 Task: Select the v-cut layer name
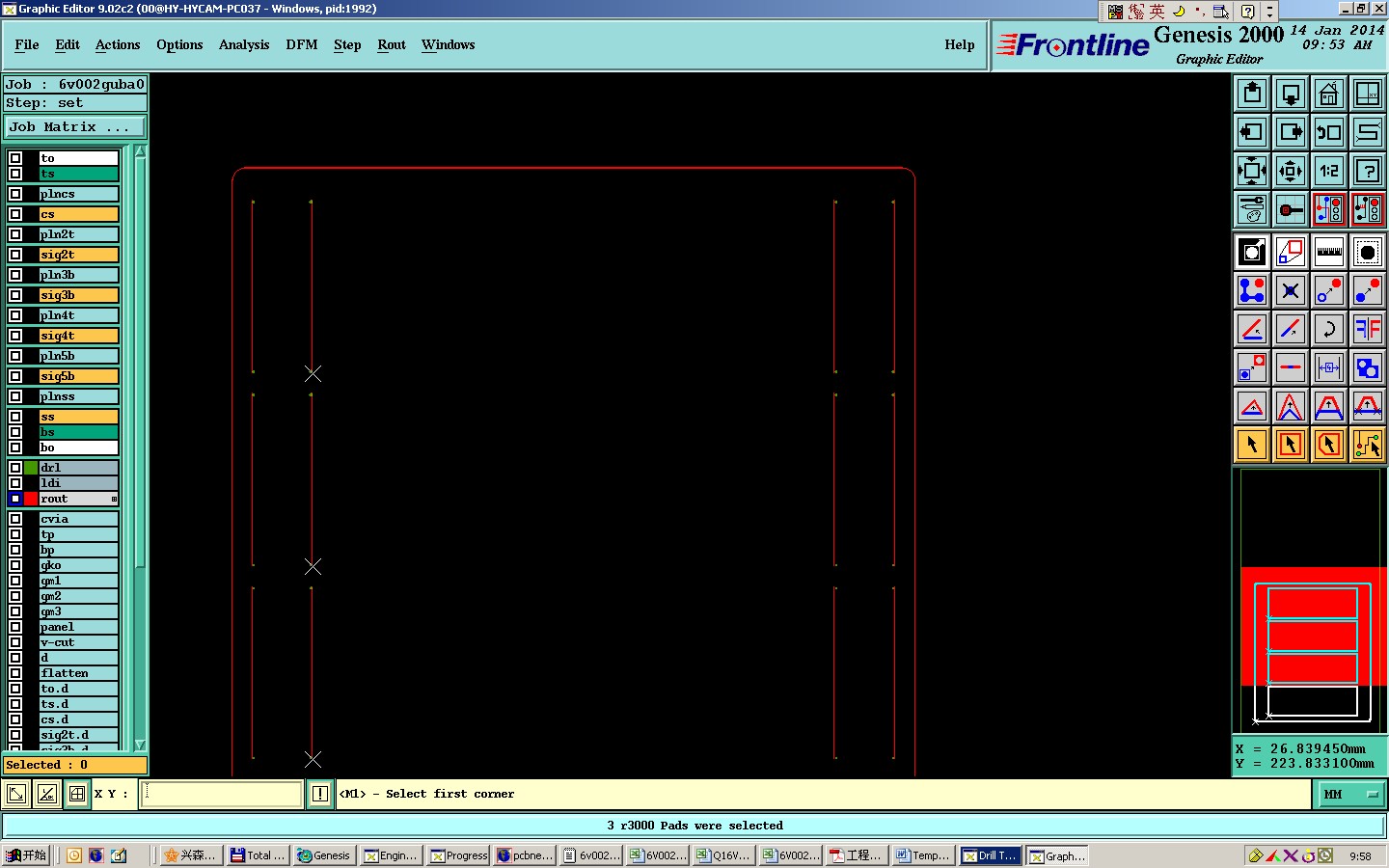pos(78,642)
